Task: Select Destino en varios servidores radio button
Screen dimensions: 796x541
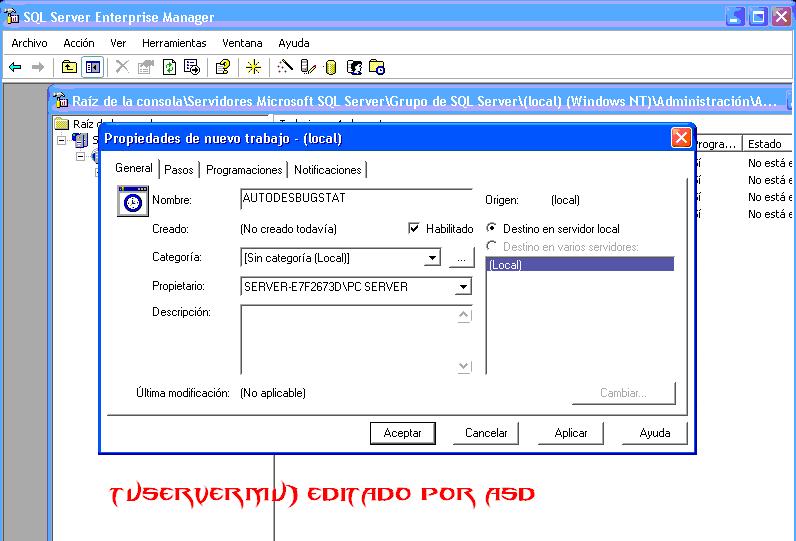Action: point(491,246)
